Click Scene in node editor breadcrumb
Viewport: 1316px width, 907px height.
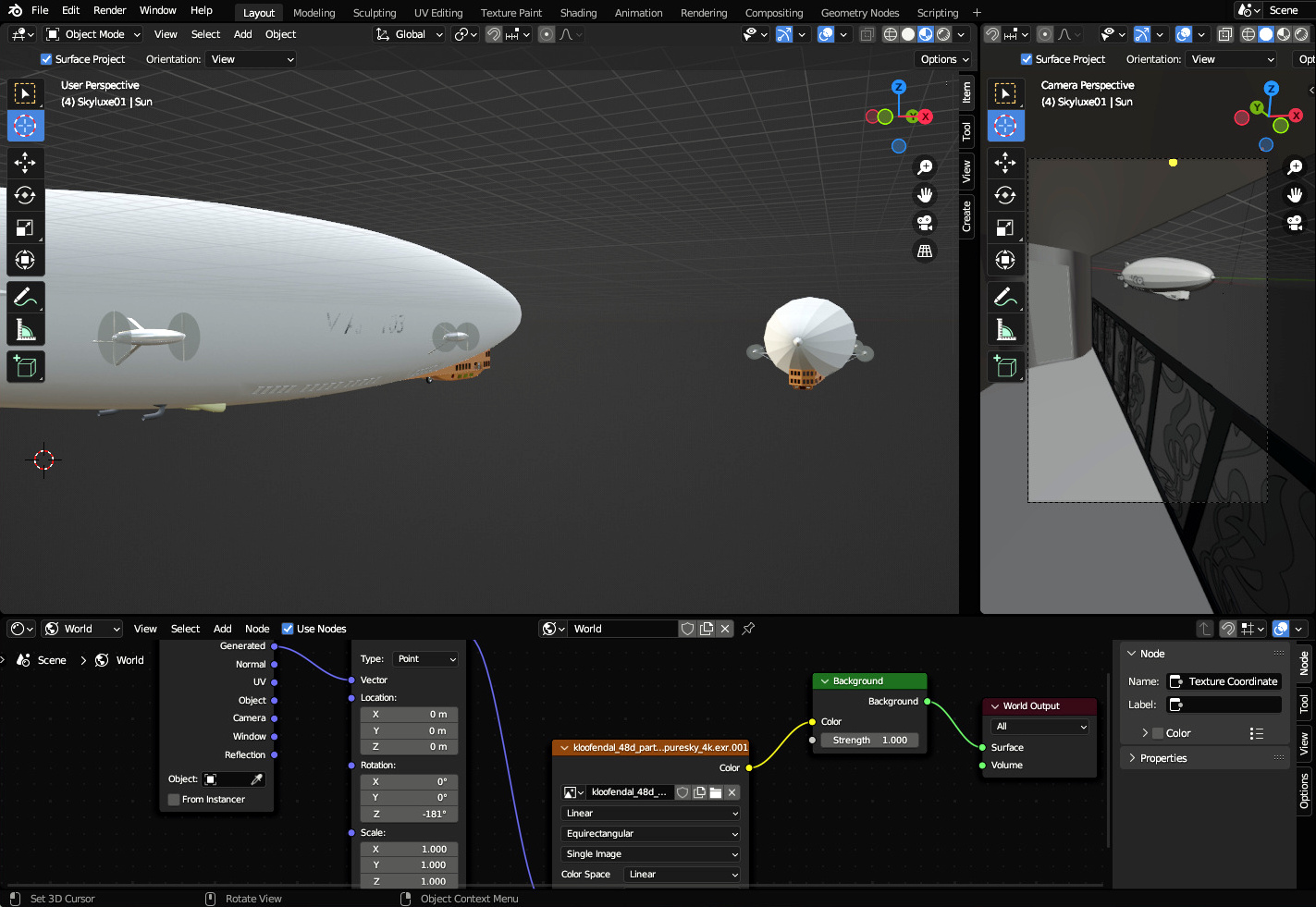tap(52, 660)
